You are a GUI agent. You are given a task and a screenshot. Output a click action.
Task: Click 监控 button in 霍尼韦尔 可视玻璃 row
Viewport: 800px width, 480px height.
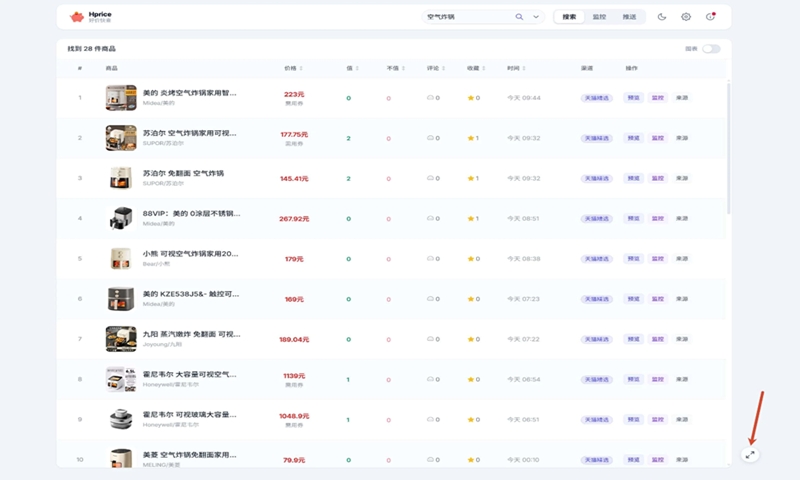(x=658, y=420)
